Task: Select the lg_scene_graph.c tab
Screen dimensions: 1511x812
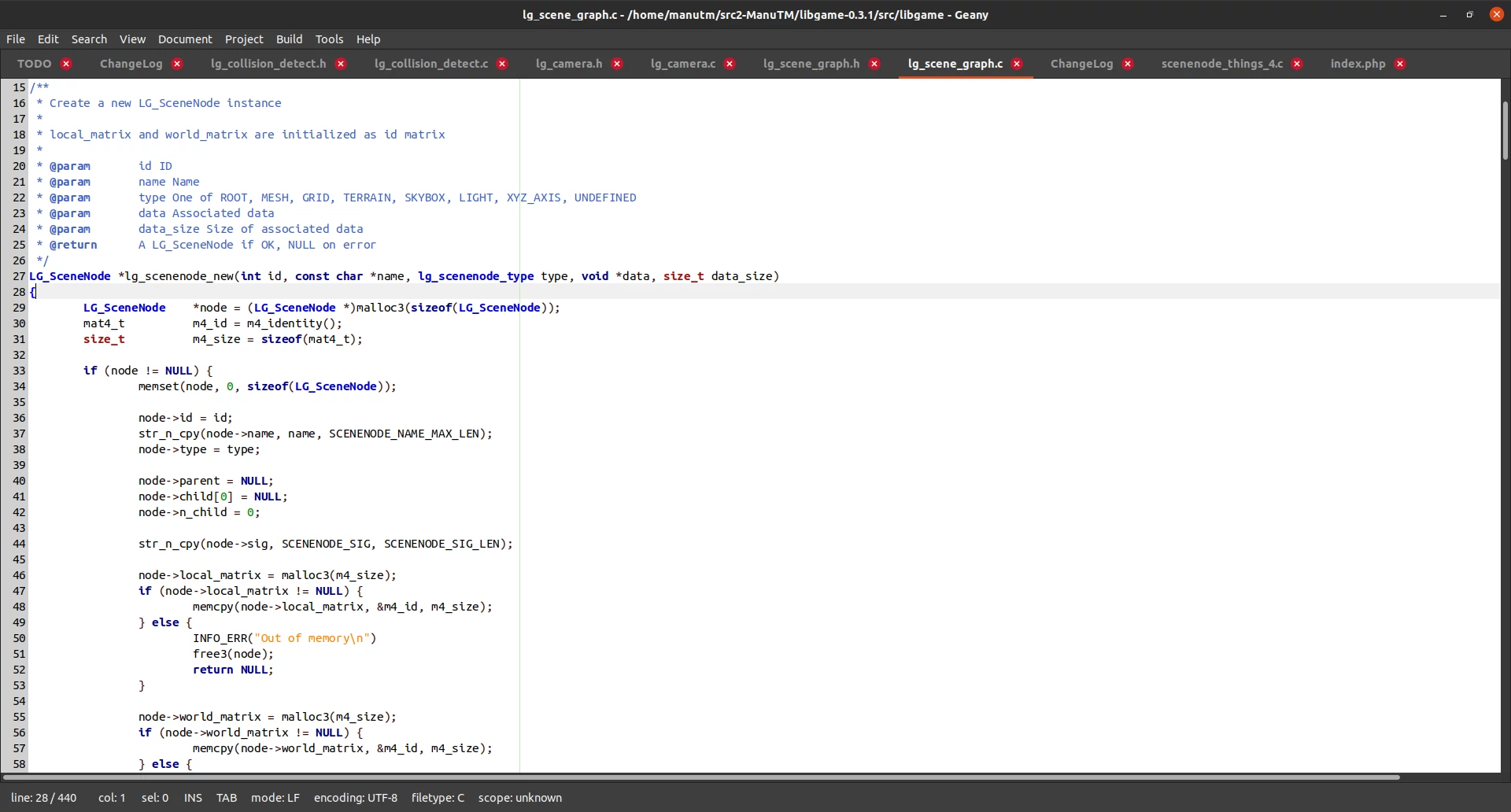Action: (955, 64)
